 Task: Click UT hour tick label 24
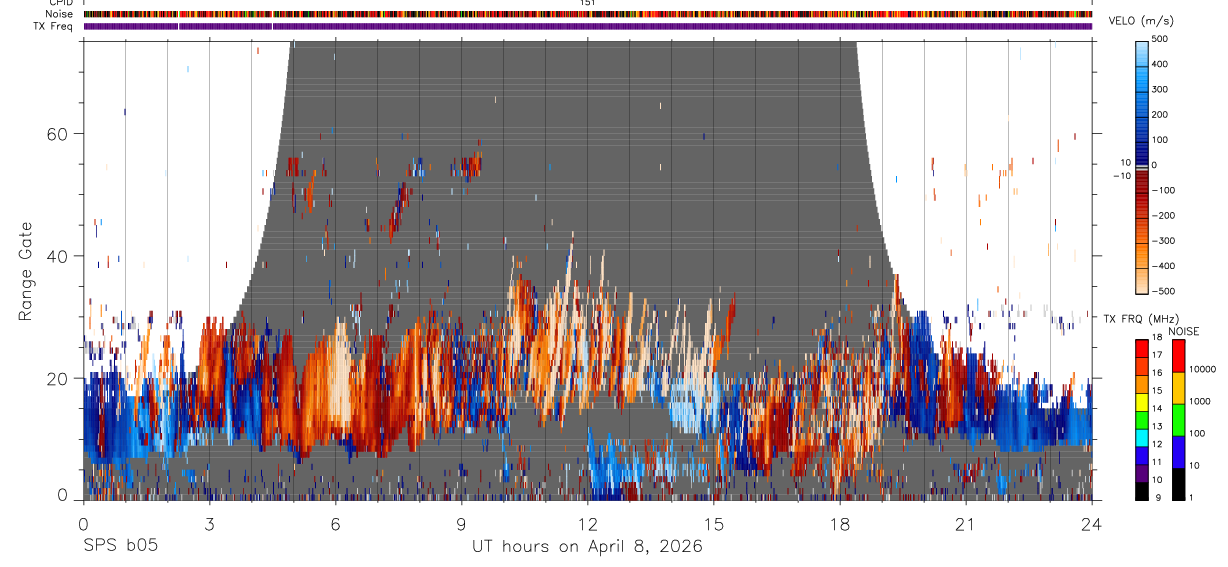pyautogui.click(x=1092, y=523)
